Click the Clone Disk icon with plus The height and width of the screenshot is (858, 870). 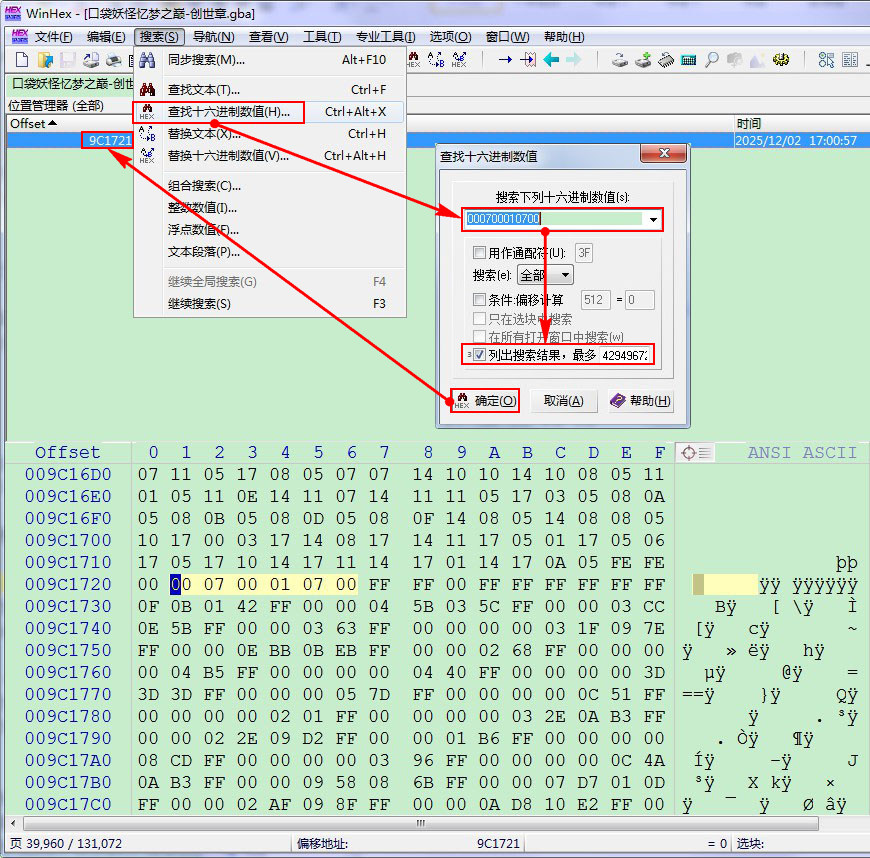coord(643,59)
